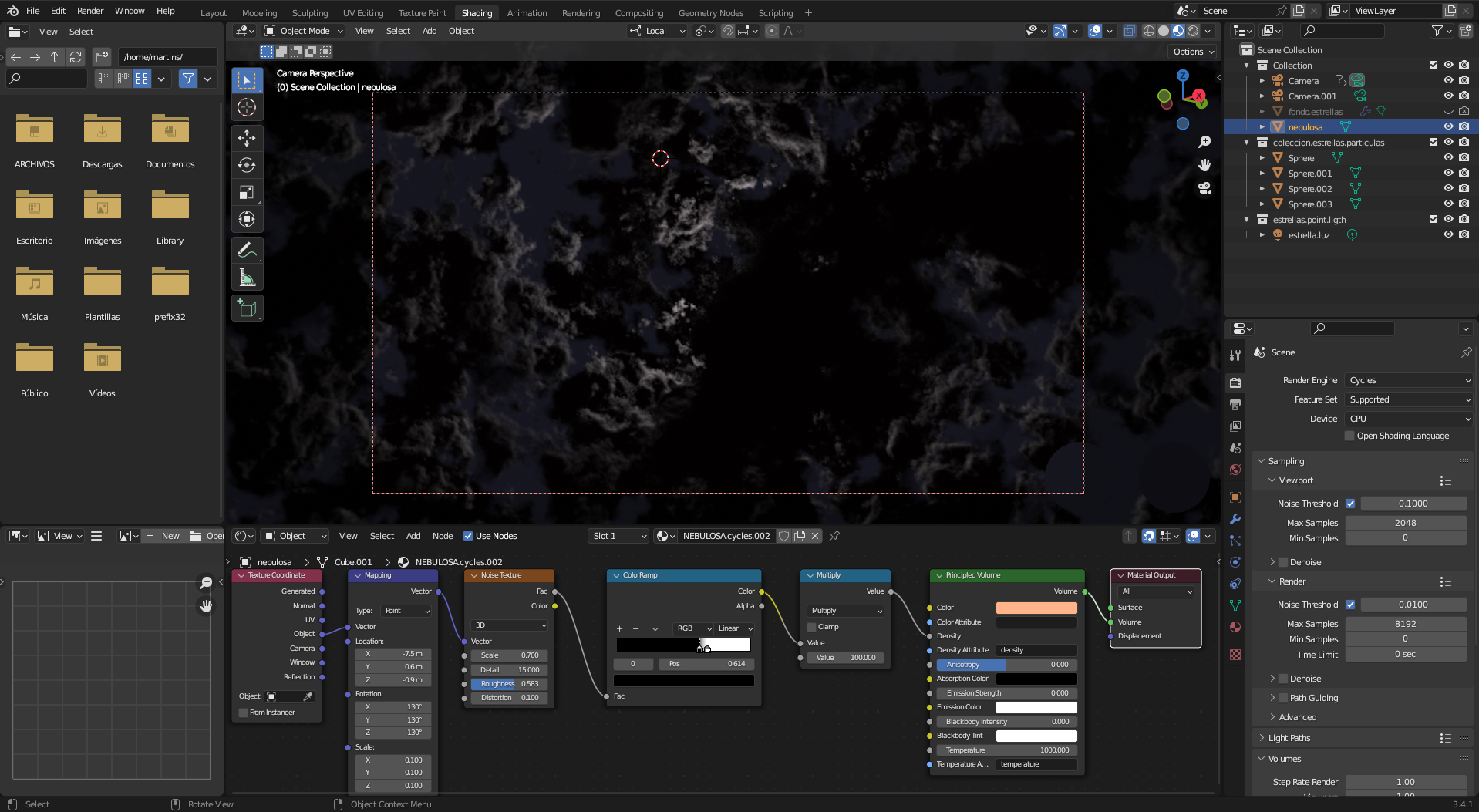Open the Render menu
1479x812 pixels.
[x=90, y=11]
